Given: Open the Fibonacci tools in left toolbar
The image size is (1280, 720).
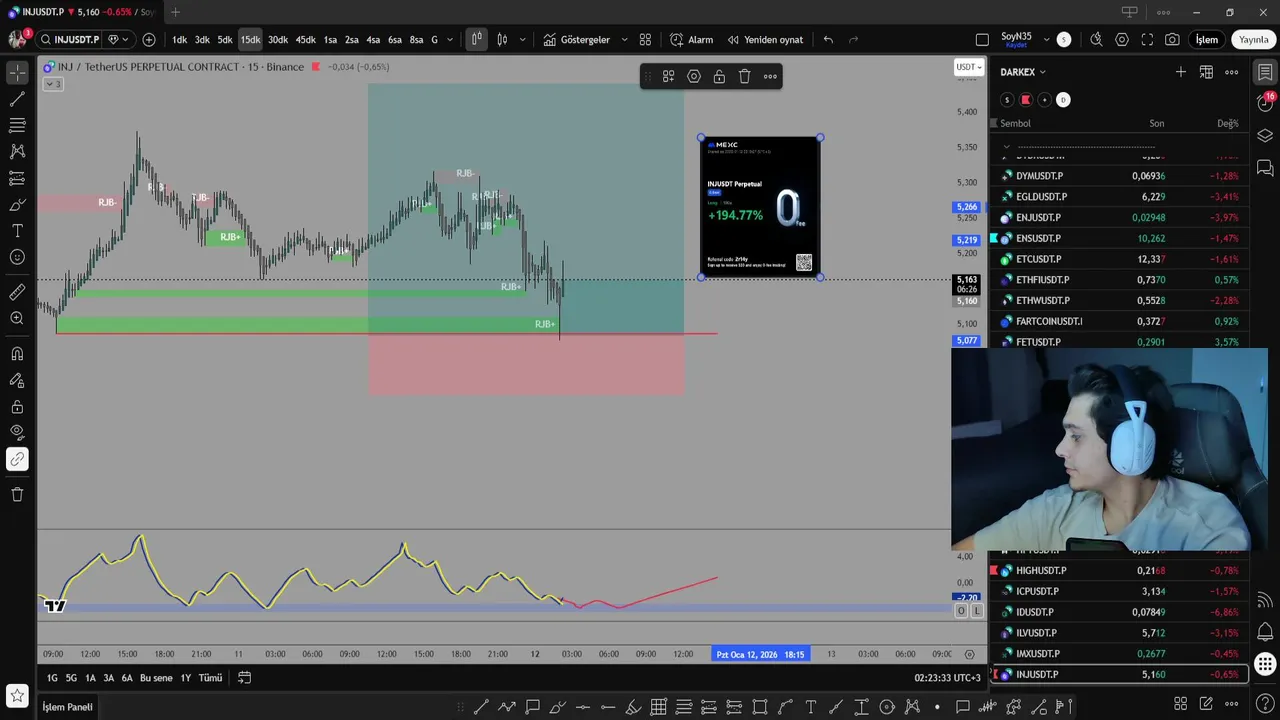Looking at the screenshot, I should click(17, 126).
